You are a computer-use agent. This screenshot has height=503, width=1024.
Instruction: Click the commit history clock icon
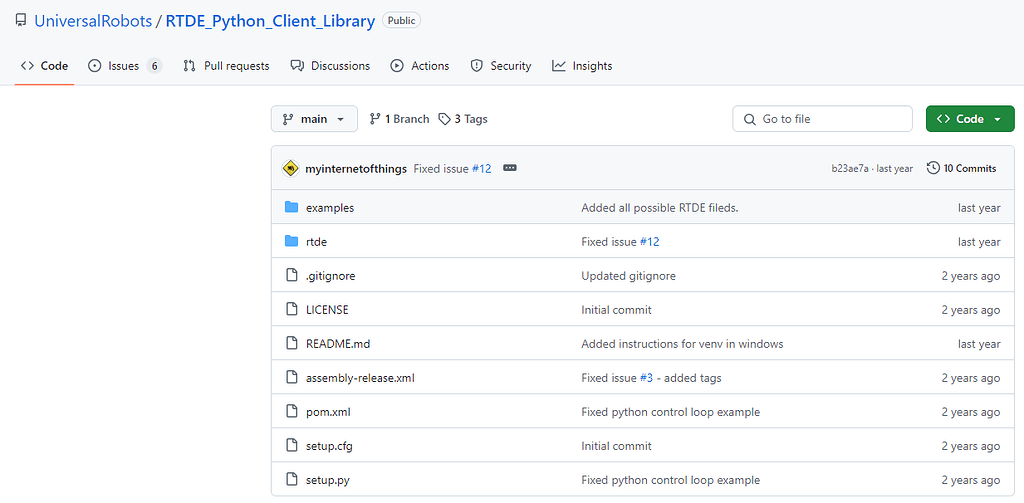pos(933,168)
